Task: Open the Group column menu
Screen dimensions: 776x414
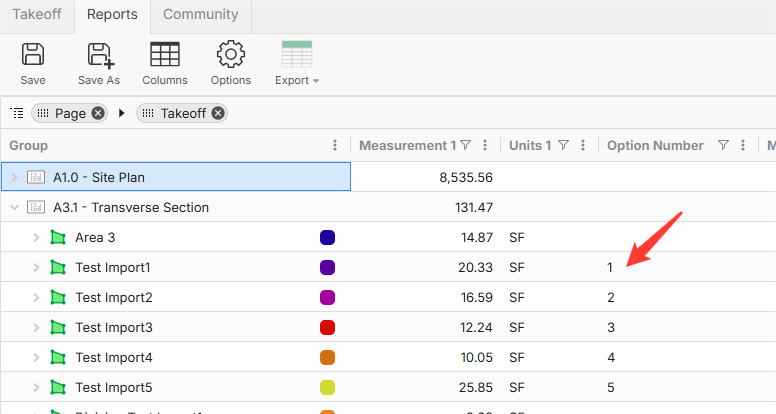Action: click(335, 146)
